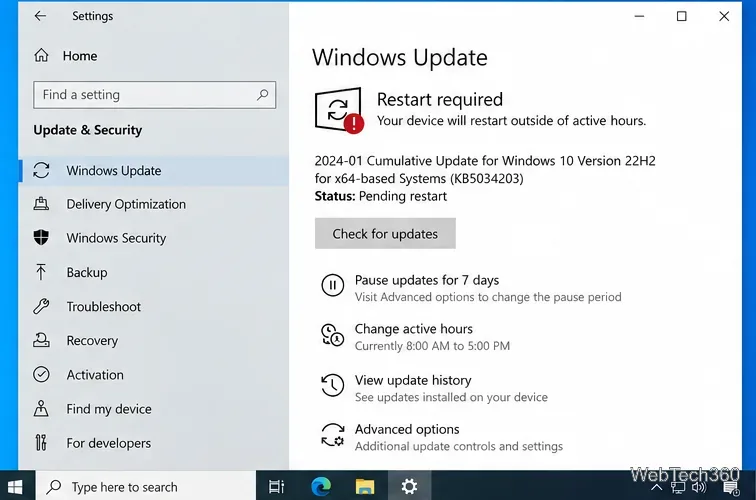Click the volume speaker tray icon
756x500 pixels.
click(699, 487)
